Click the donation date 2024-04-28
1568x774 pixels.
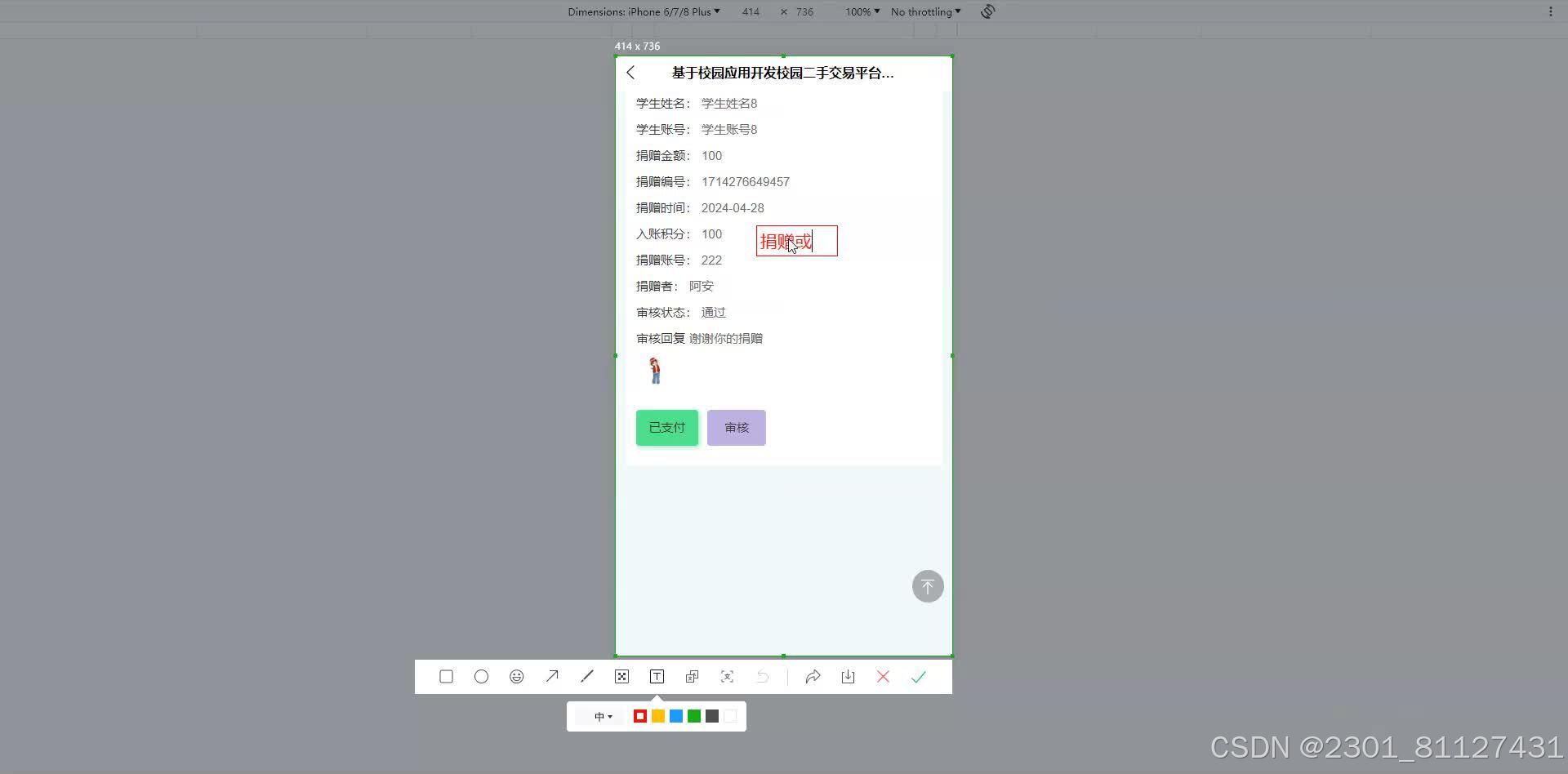[x=733, y=208]
